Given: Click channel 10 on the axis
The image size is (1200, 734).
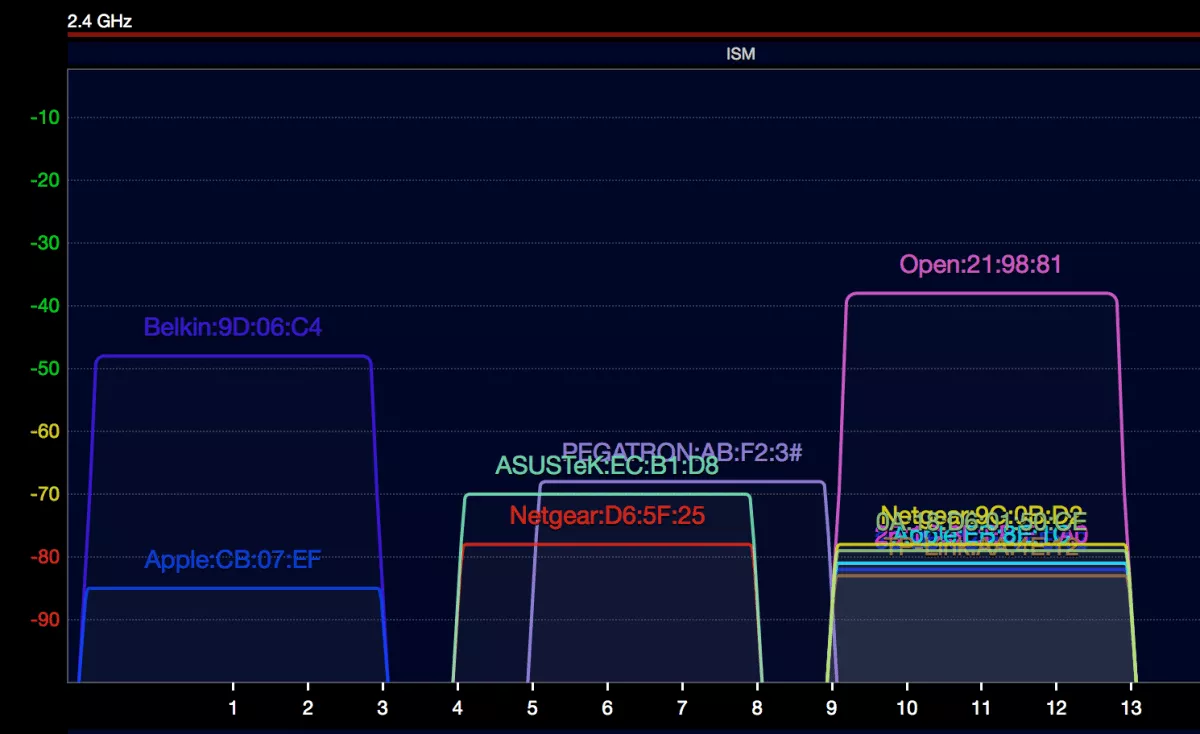Looking at the screenshot, I should 907,707.
